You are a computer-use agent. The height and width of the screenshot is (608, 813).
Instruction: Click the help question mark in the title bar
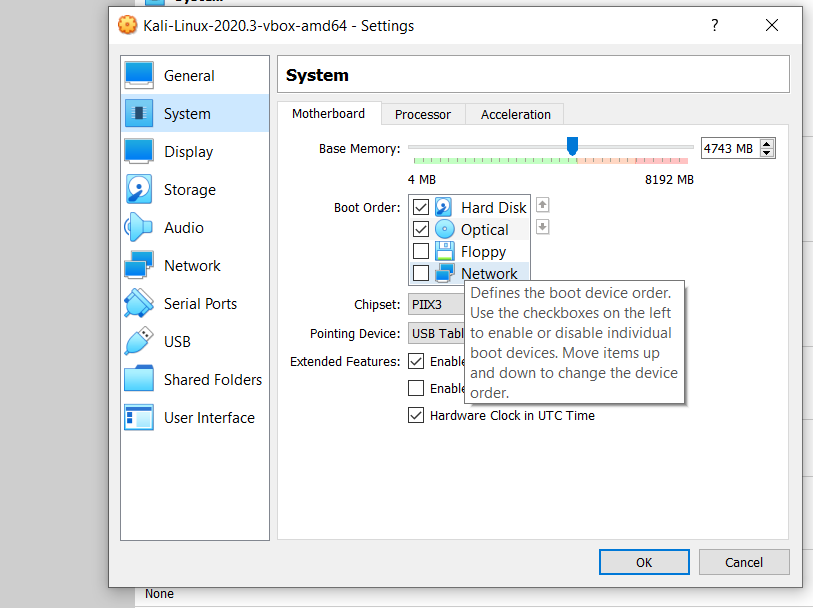714,25
